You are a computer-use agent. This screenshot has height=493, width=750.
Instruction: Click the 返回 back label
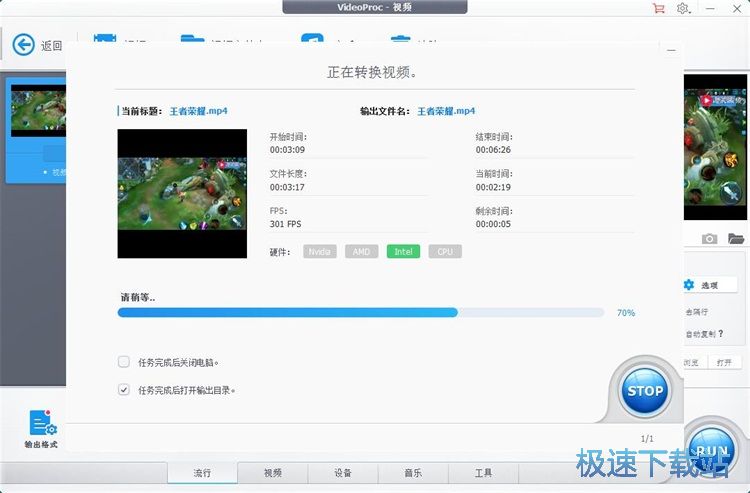(x=51, y=45)
